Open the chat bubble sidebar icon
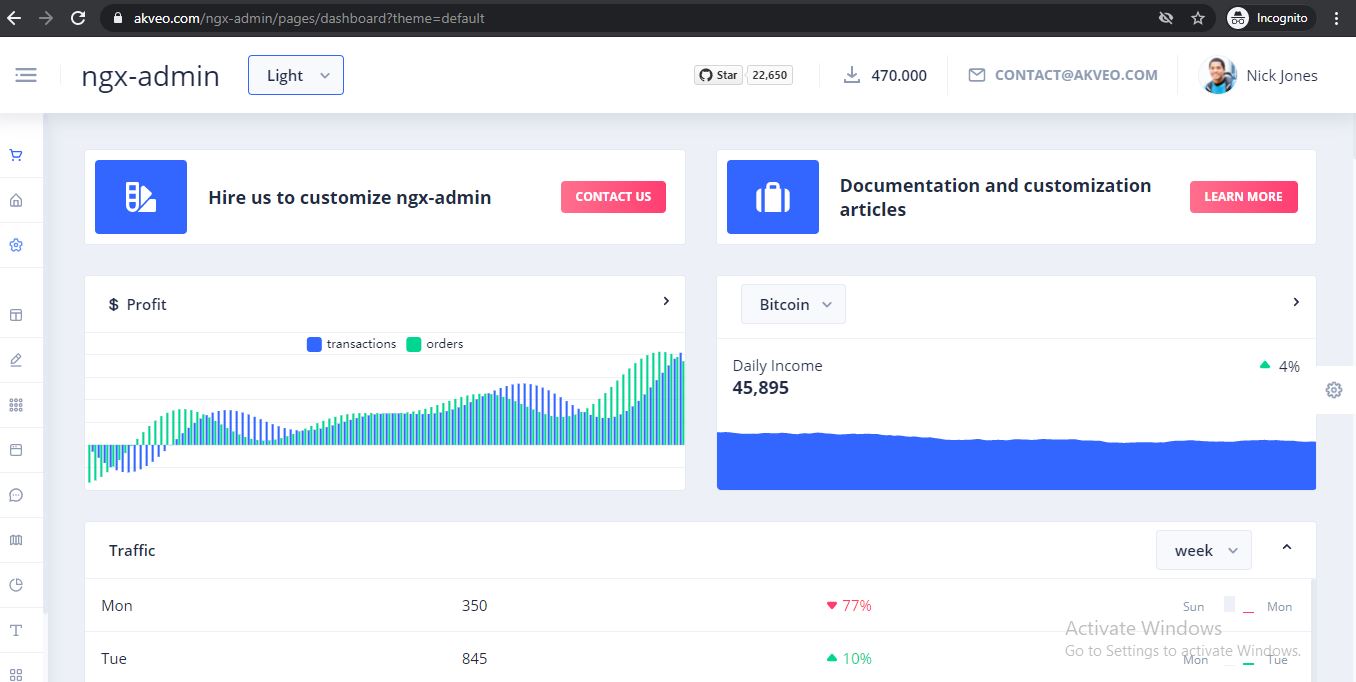The width and height of the screenshot is (1356, 682). [x=16, y=495]
